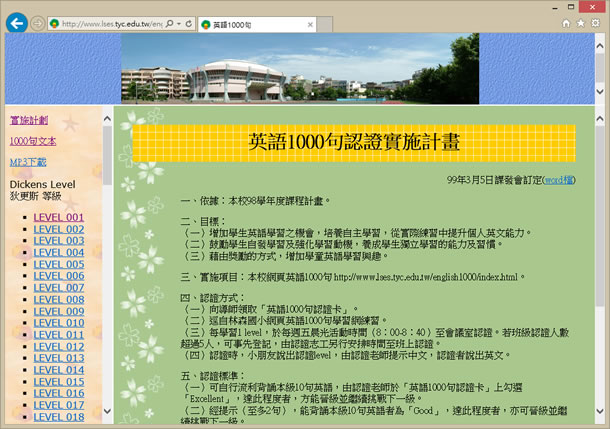The image size is (610, 429).
Task: Open LEVEL 014 link
Action: point(59,370)
